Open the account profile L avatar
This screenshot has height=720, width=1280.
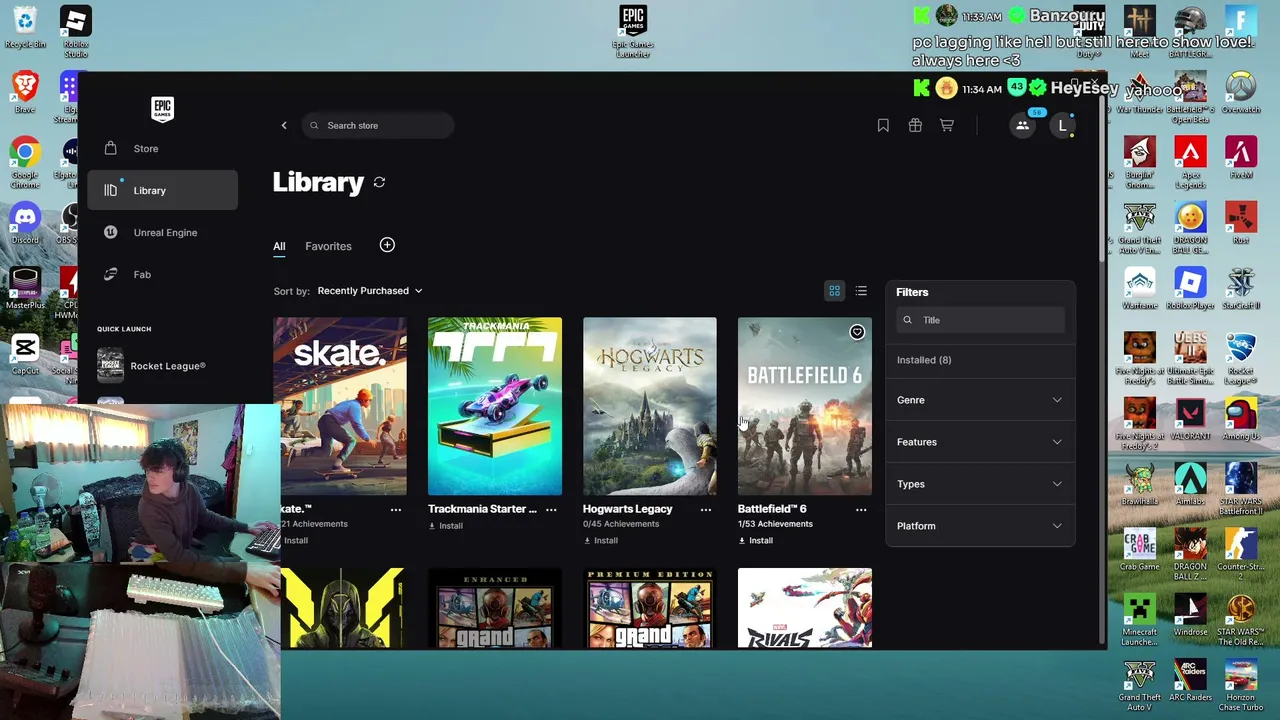coord(1062,125)
